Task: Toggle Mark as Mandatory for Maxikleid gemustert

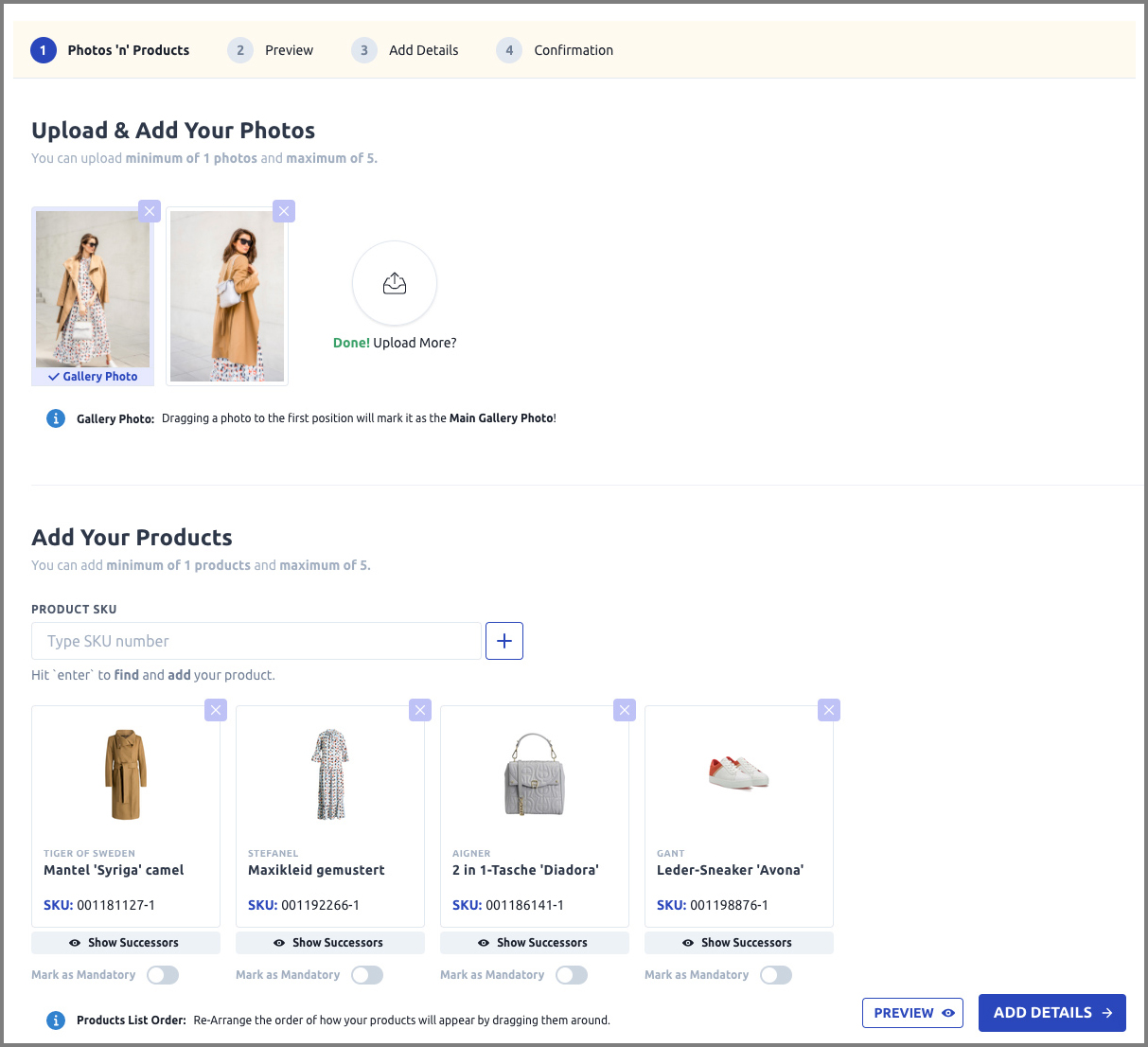Action: [x=367, y=975]
